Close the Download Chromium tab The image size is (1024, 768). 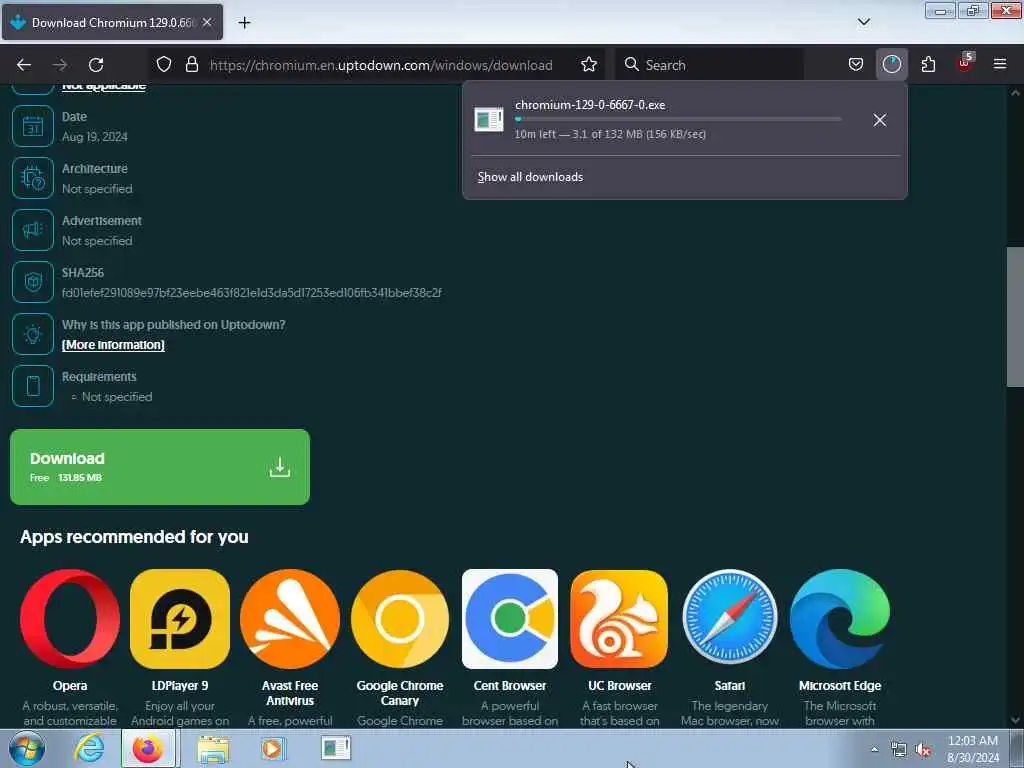pyautogui.click(x=207, y=22)
